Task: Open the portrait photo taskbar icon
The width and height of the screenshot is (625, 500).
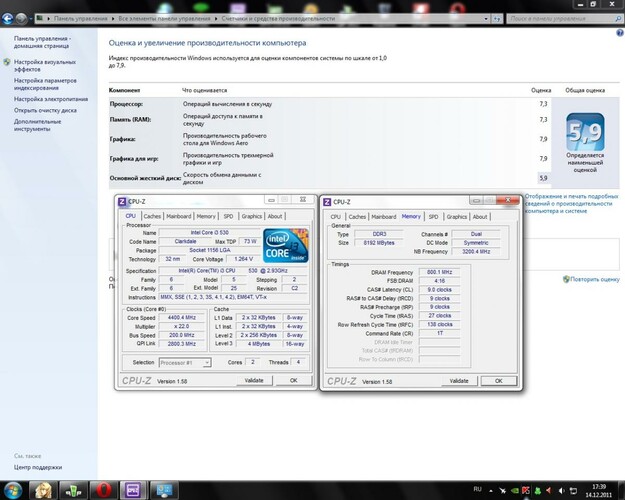Action: [x=43, y=490]
